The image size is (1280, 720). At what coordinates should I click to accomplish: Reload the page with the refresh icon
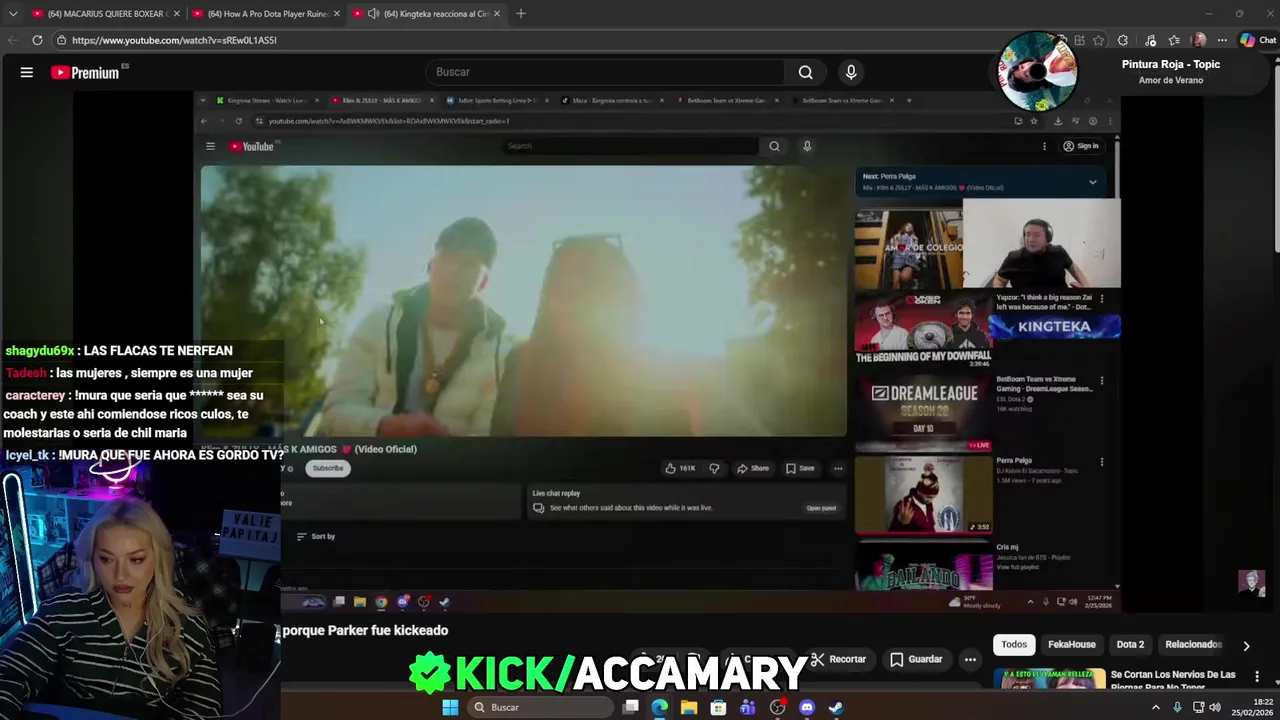point(37,40)
